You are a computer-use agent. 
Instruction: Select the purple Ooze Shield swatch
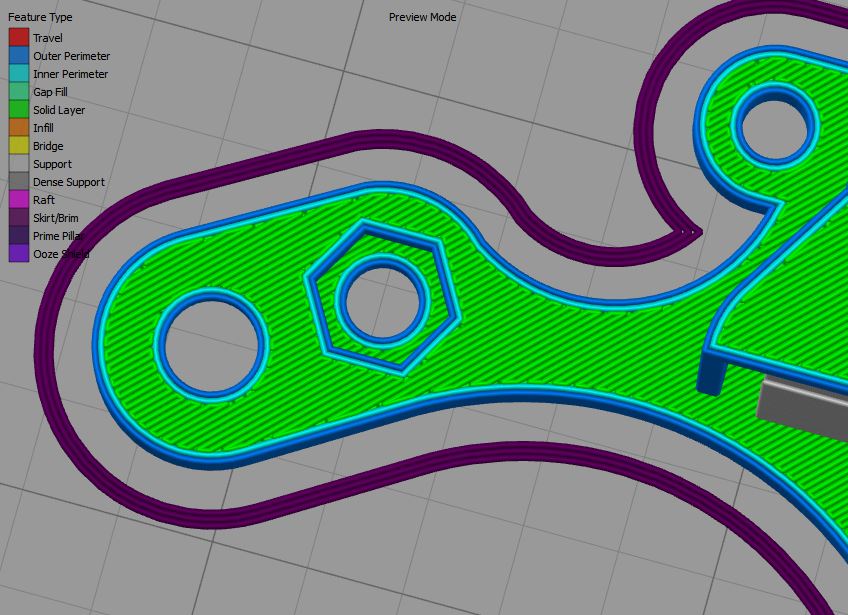tap(19, 254)
